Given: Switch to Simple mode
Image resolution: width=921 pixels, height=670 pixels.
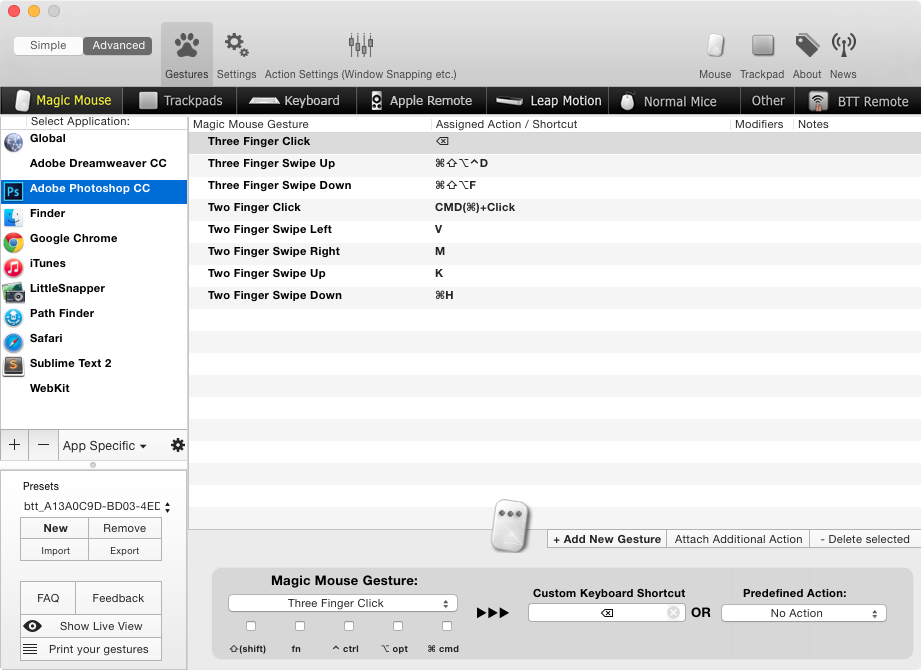Looking at the screenshot, I should (x=48, y=45).
